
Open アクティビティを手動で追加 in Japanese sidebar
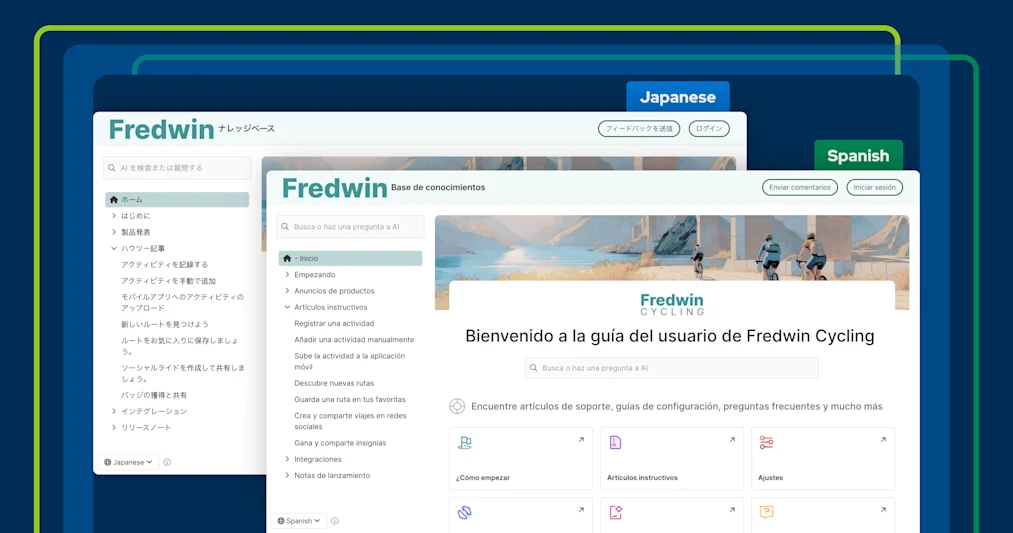[x=169, y=280]
